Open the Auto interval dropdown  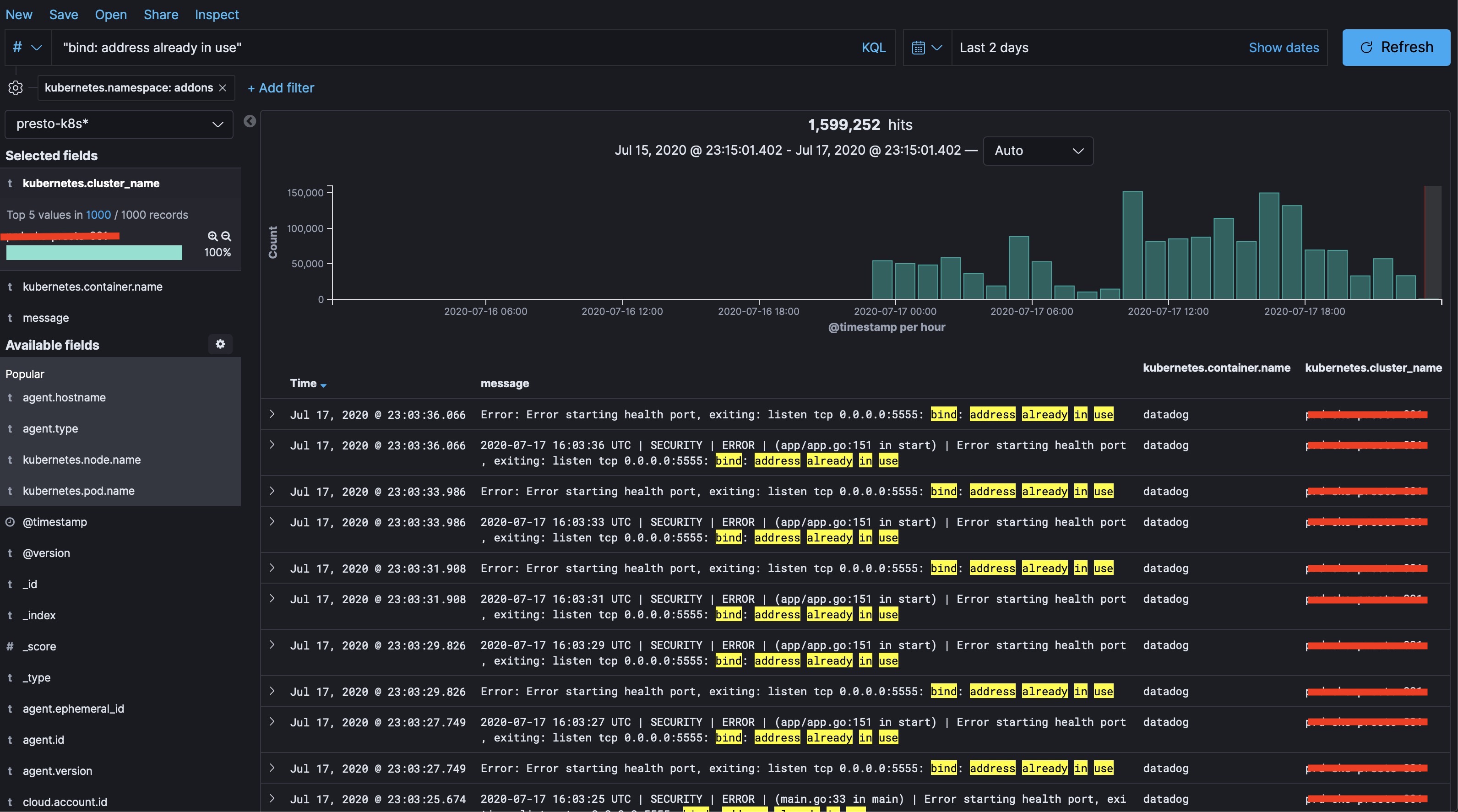(1038, 151)
